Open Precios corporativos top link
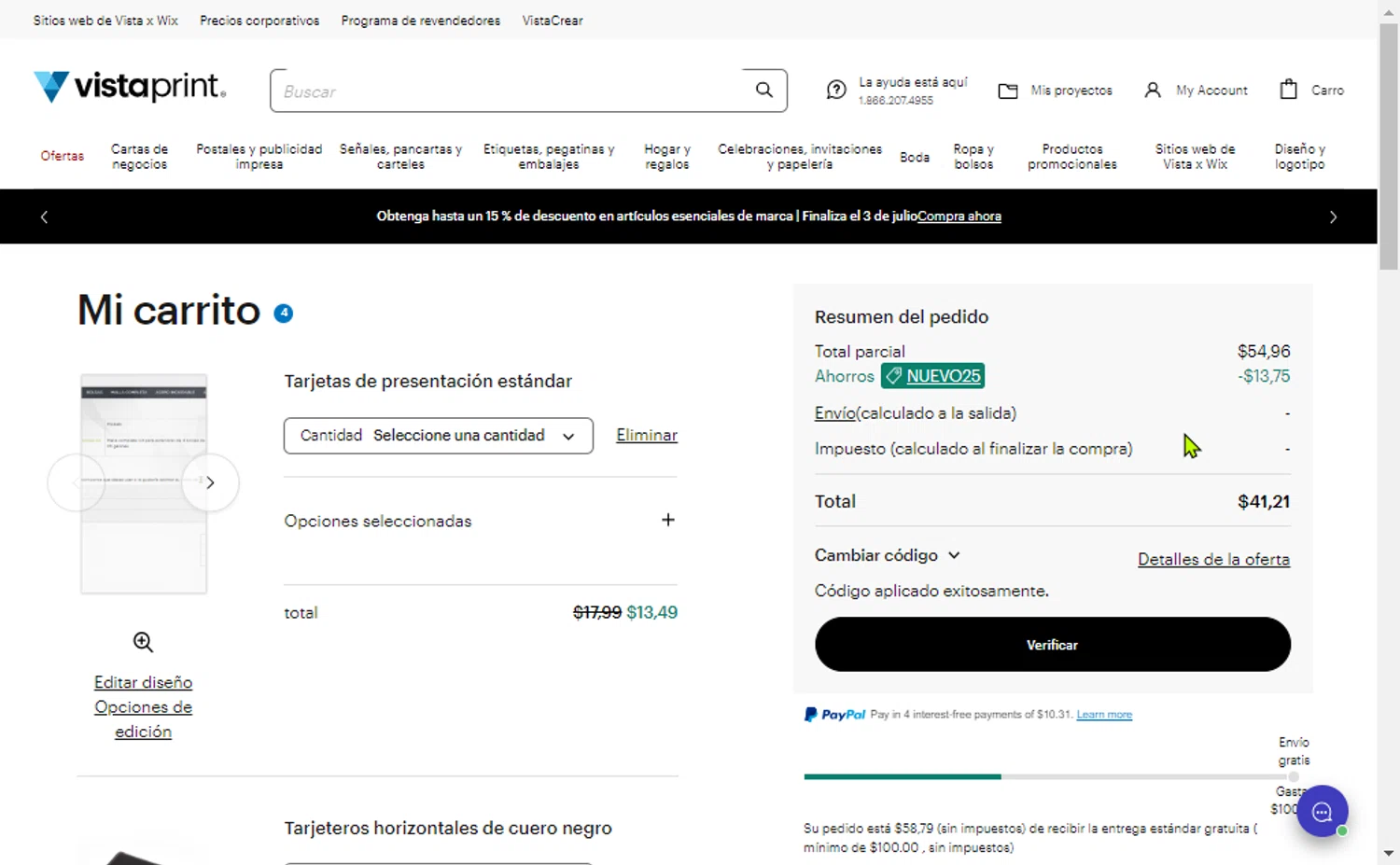1400x865 pixels. pos(259,21)
